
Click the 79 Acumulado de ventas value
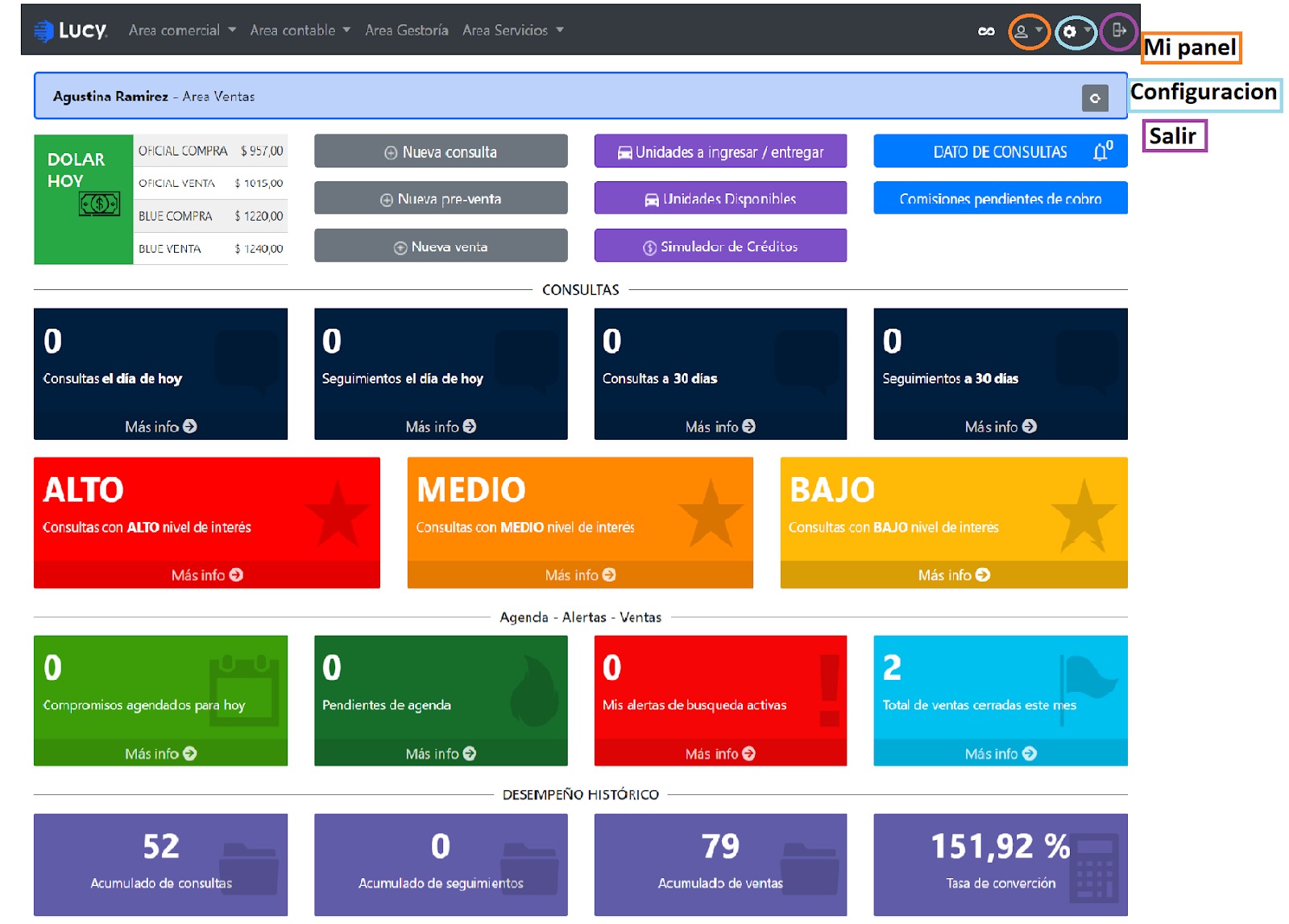tap(720, 847)
